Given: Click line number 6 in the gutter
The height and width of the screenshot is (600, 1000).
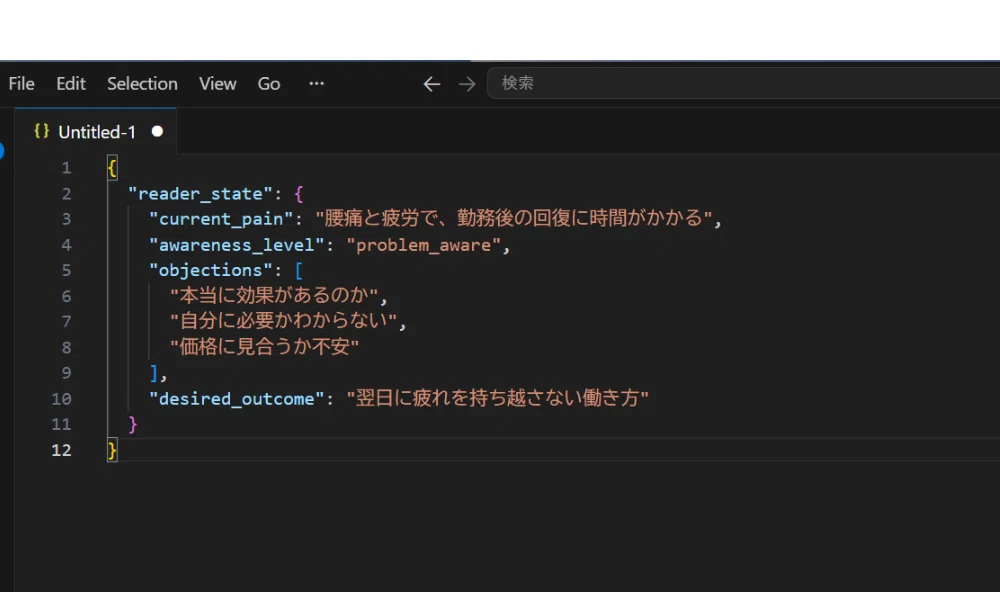Looking at the screenshot, I should pyautogui.click(x=66, y=296).
